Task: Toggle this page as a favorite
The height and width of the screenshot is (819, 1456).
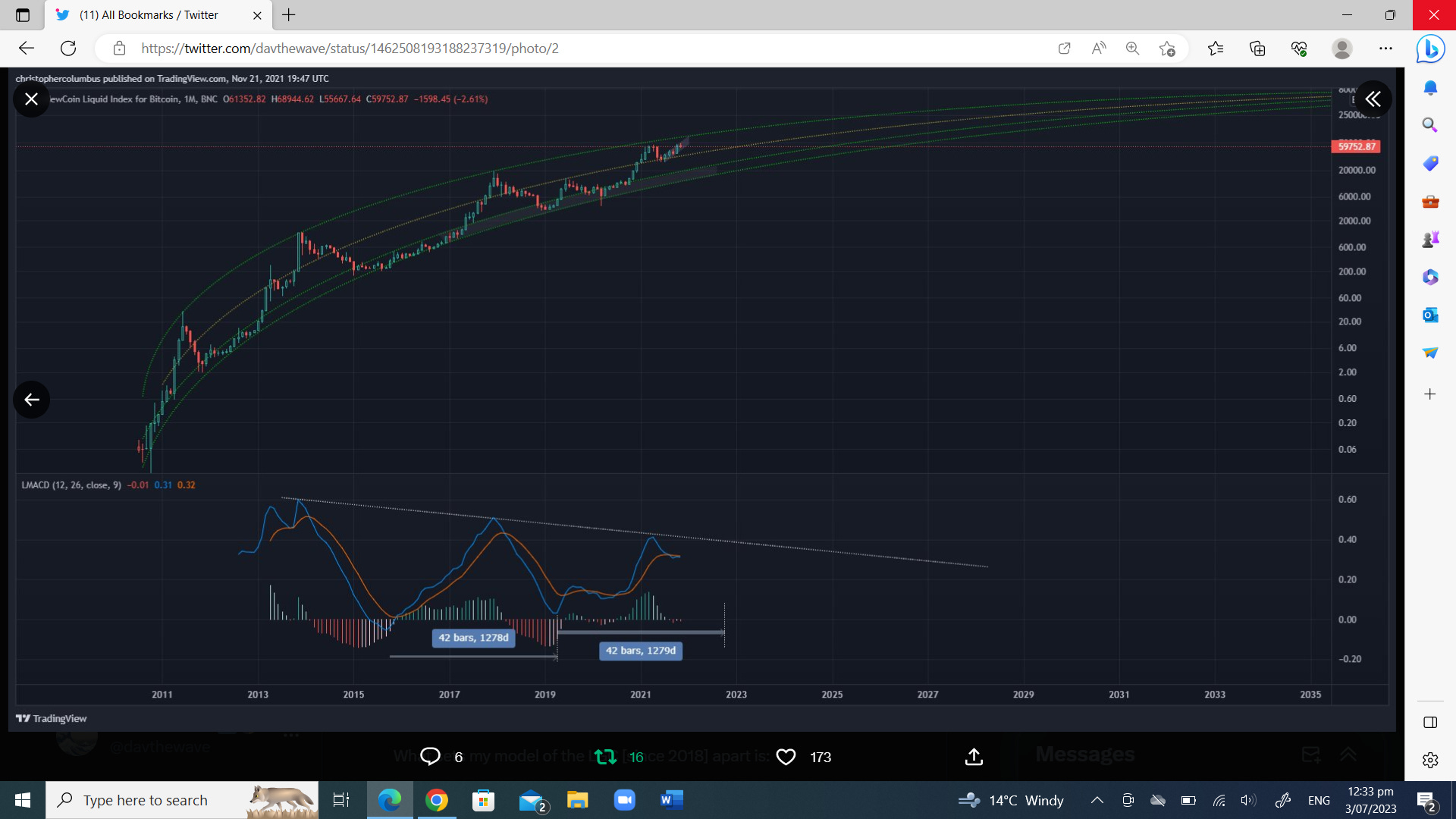Action: [1167, 48]
